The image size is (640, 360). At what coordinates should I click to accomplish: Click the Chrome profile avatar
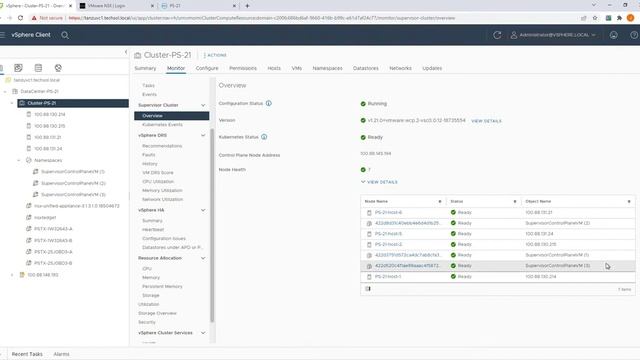click(631, 18)
